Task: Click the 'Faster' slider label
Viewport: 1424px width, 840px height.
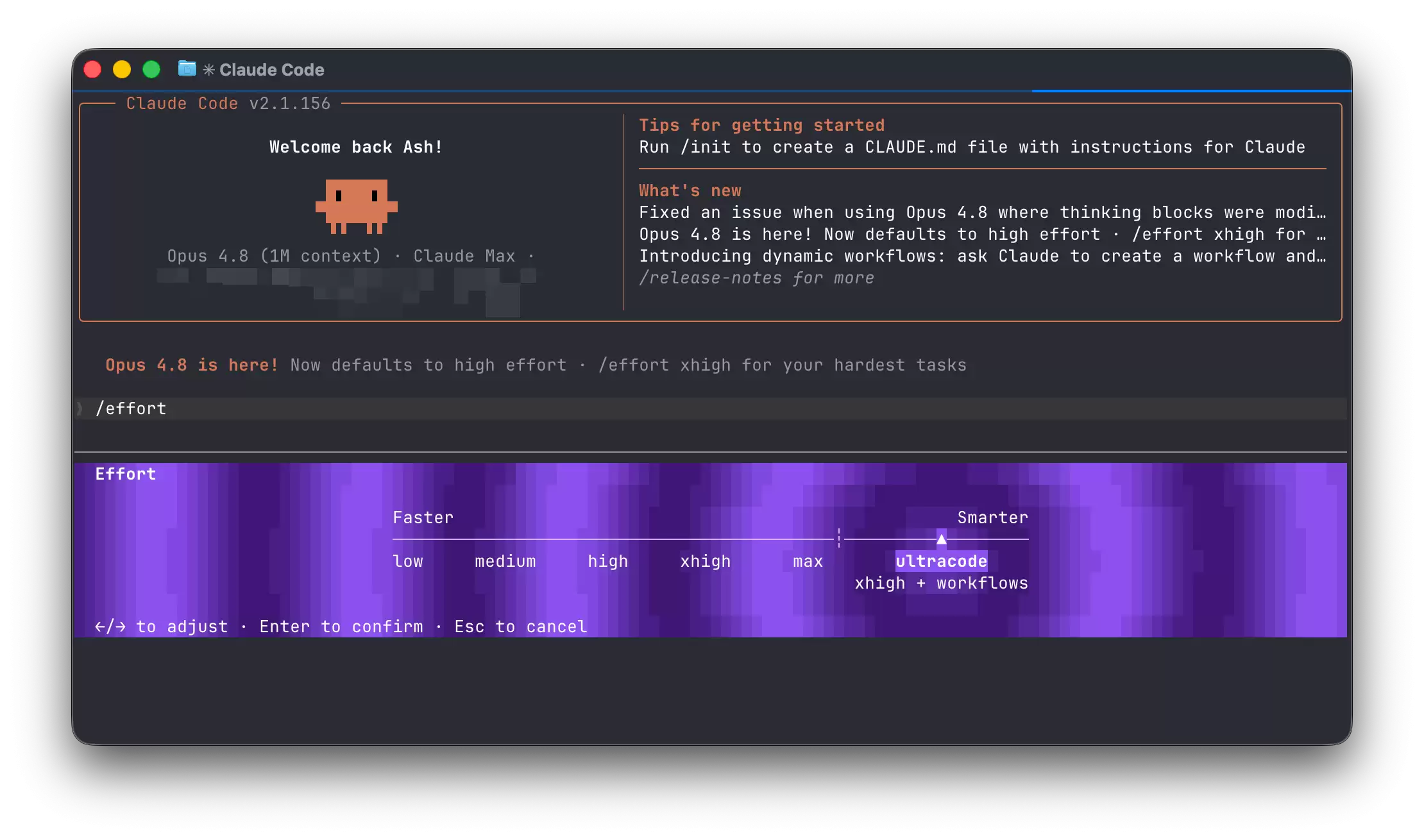Action: coord(423,517)
